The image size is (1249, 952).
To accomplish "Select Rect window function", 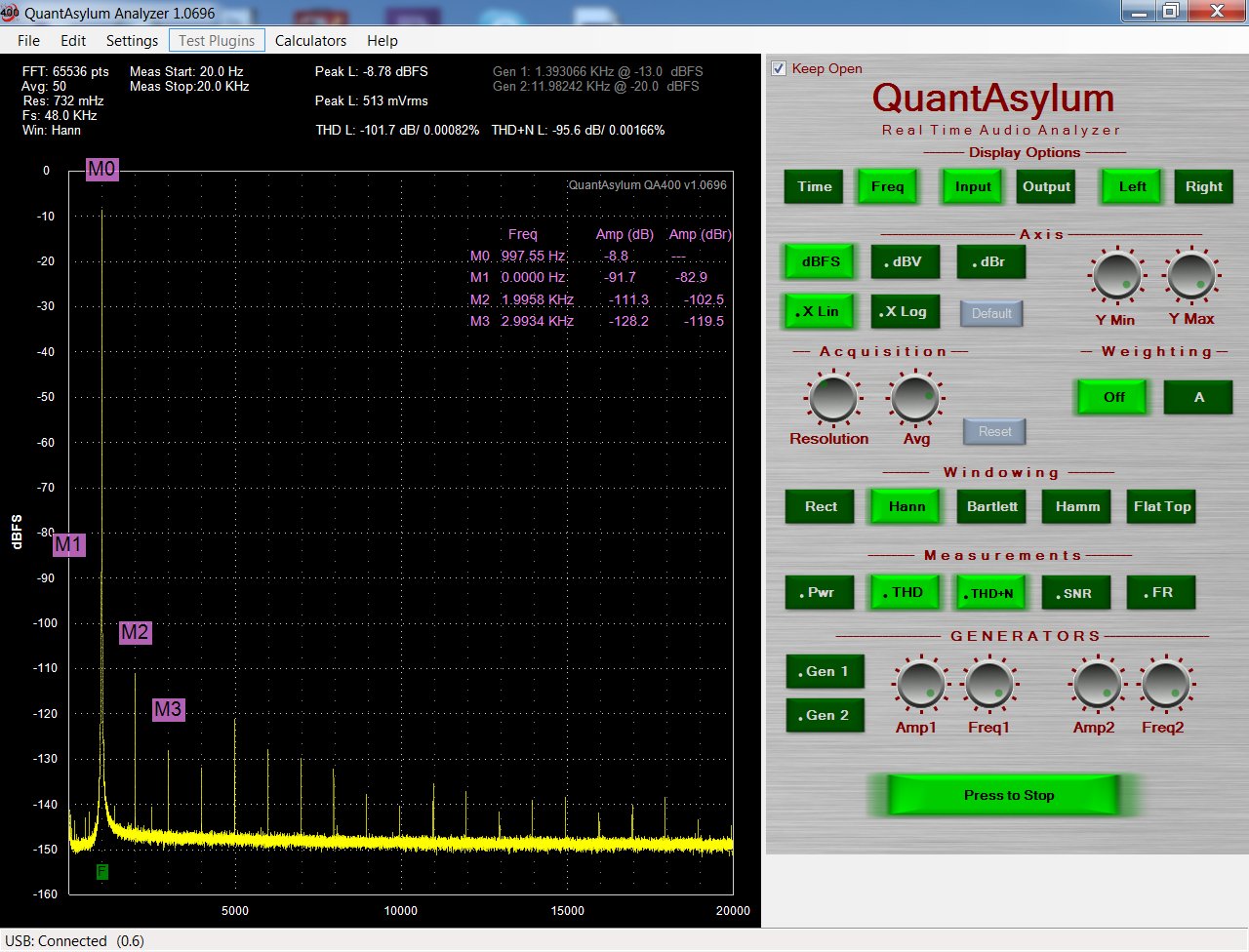I will coord(821,506).
